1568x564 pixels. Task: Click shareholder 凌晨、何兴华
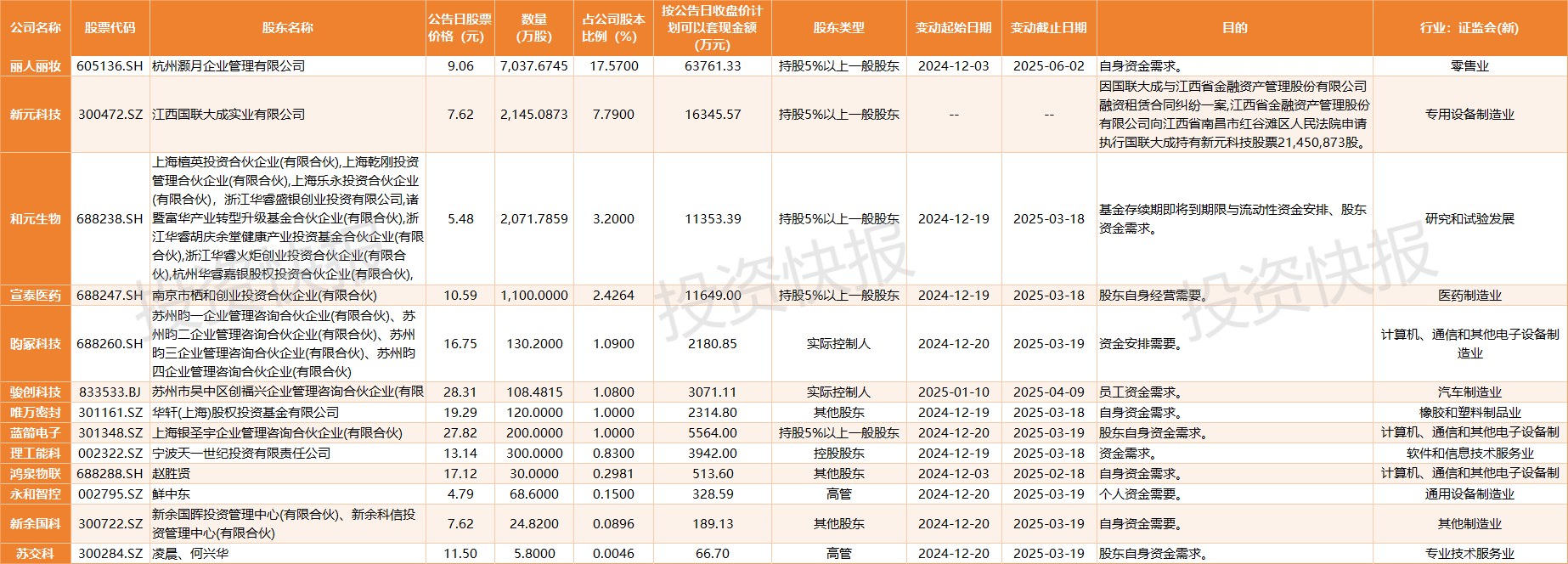click(x=190, y=554)
